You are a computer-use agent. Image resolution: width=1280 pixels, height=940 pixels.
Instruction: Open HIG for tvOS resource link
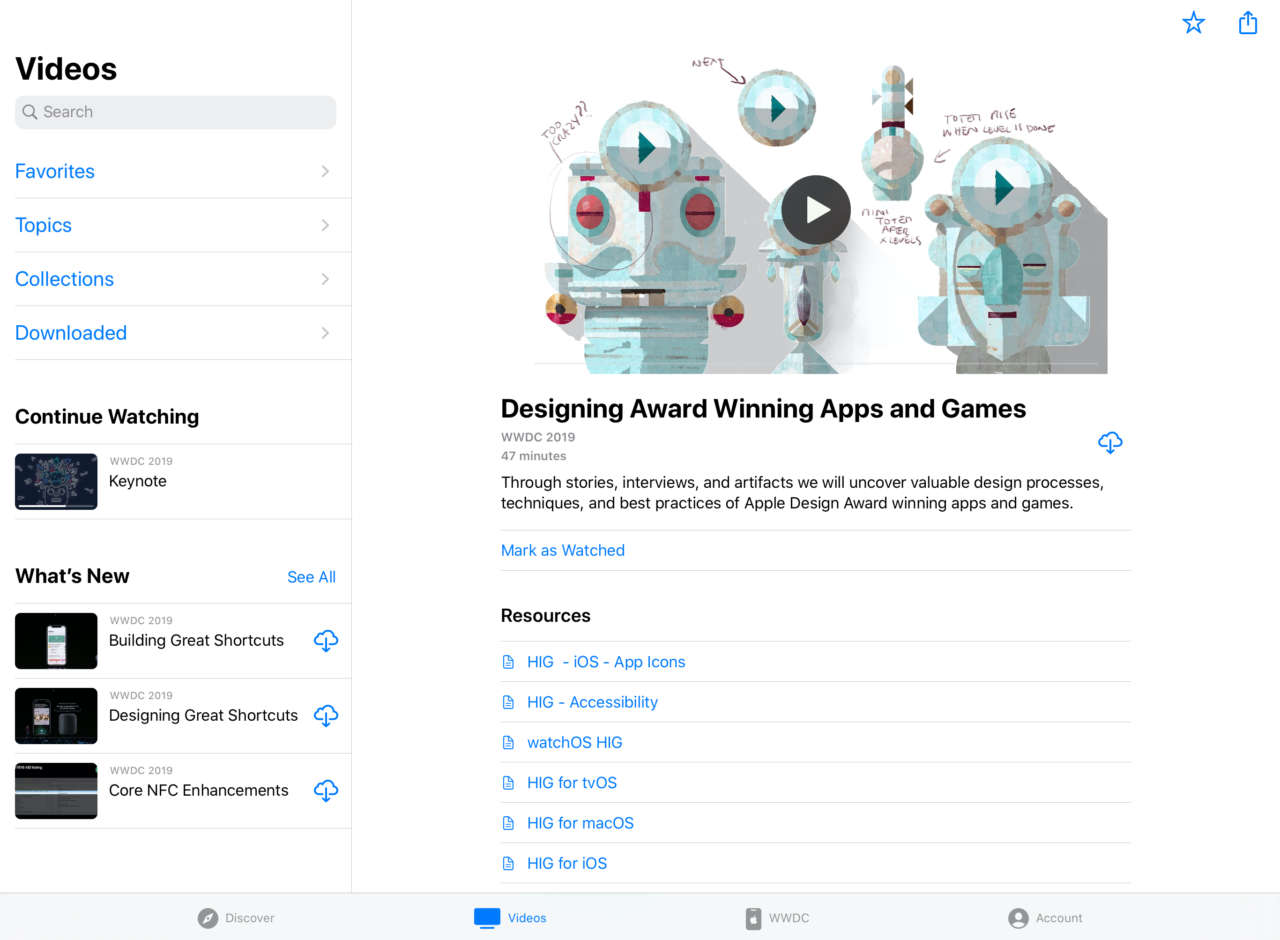tap(572, 782)
